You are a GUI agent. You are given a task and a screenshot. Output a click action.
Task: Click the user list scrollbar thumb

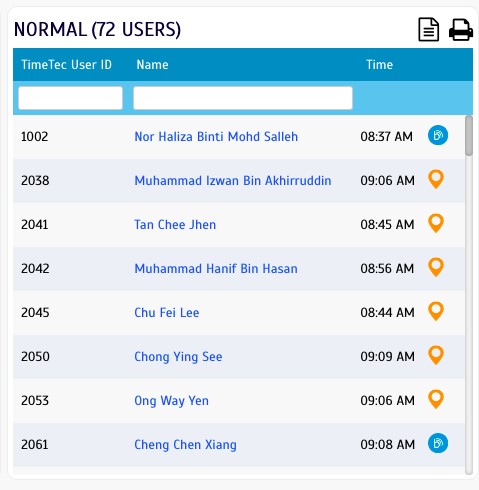[x=469, y=136]
